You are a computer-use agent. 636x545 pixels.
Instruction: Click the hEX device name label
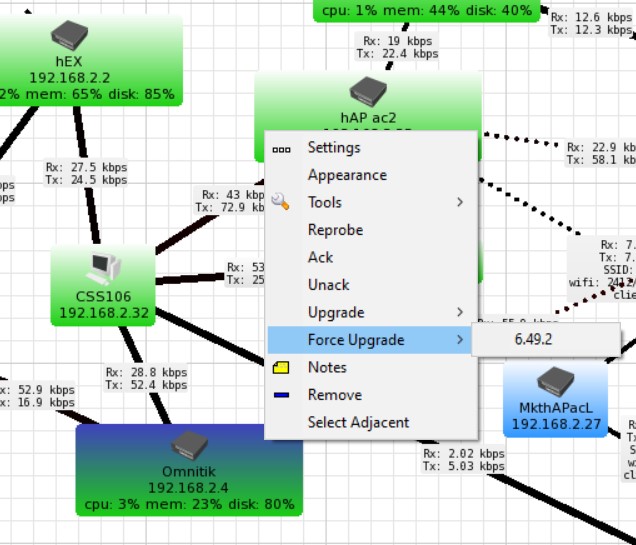(x=69, y=62)
